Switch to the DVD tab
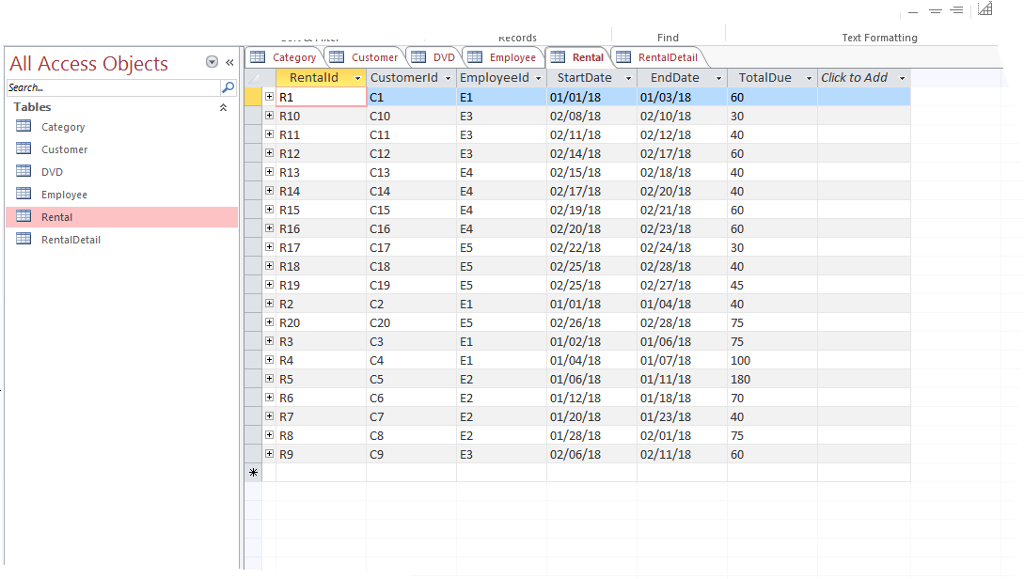Image resolution: width=1024 pixels, height=579 pixels. 440,57
